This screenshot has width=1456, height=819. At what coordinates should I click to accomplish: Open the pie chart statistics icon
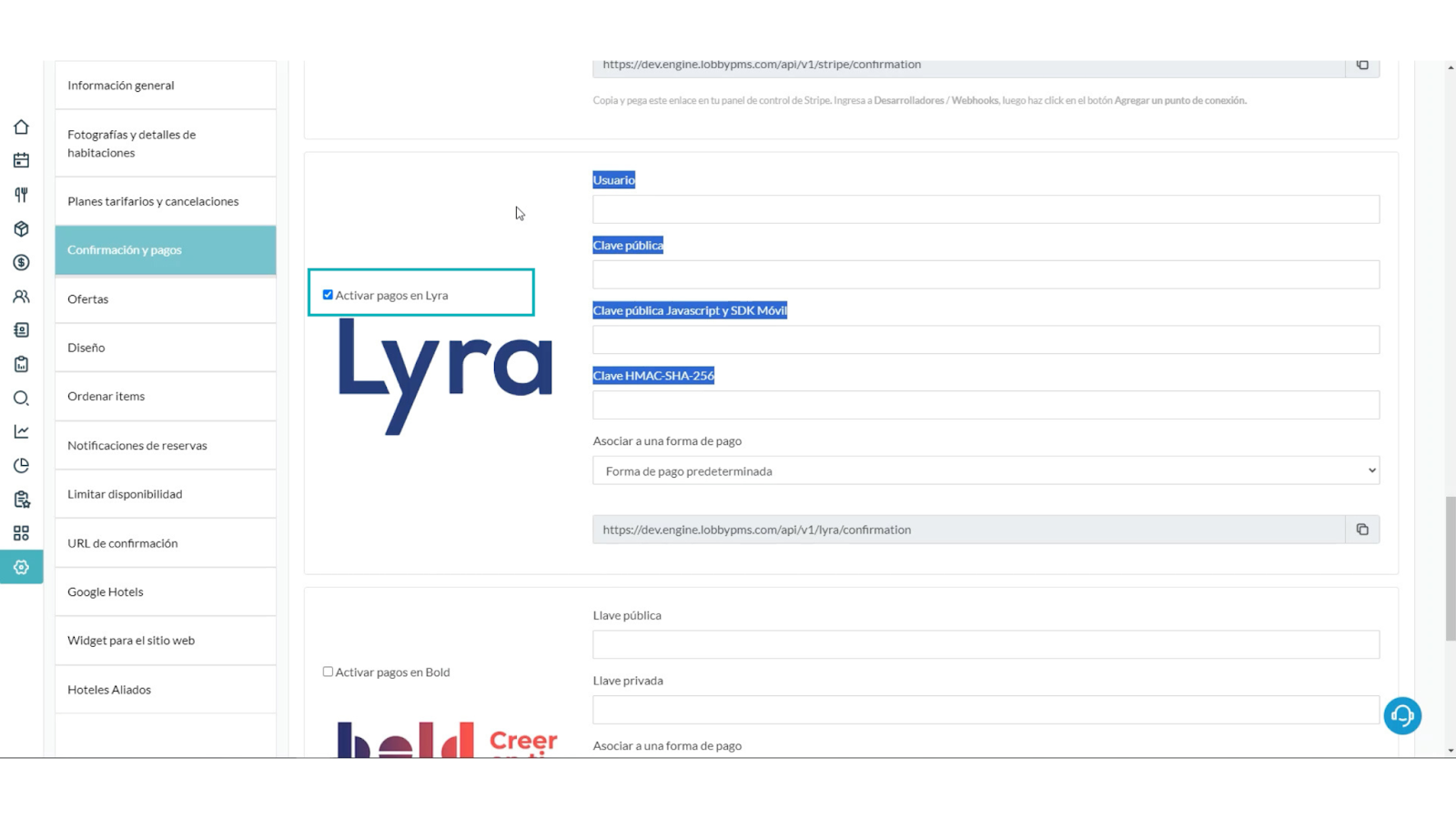click(x=21, y=466)
